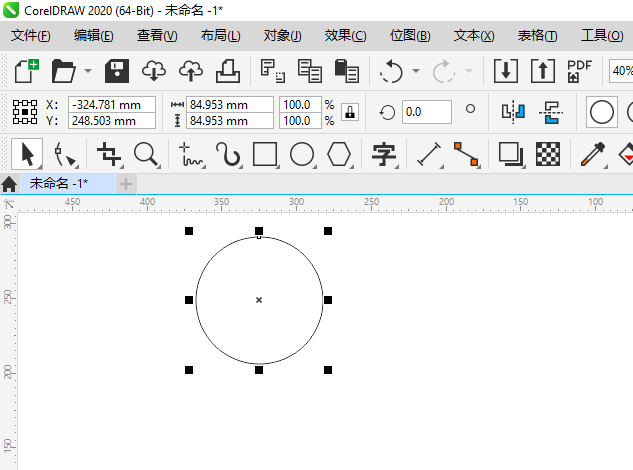The height and width of the screenshot is (470, 633).
Task: Go to the Welcome screen home icon
Action: tap(9, 184)
